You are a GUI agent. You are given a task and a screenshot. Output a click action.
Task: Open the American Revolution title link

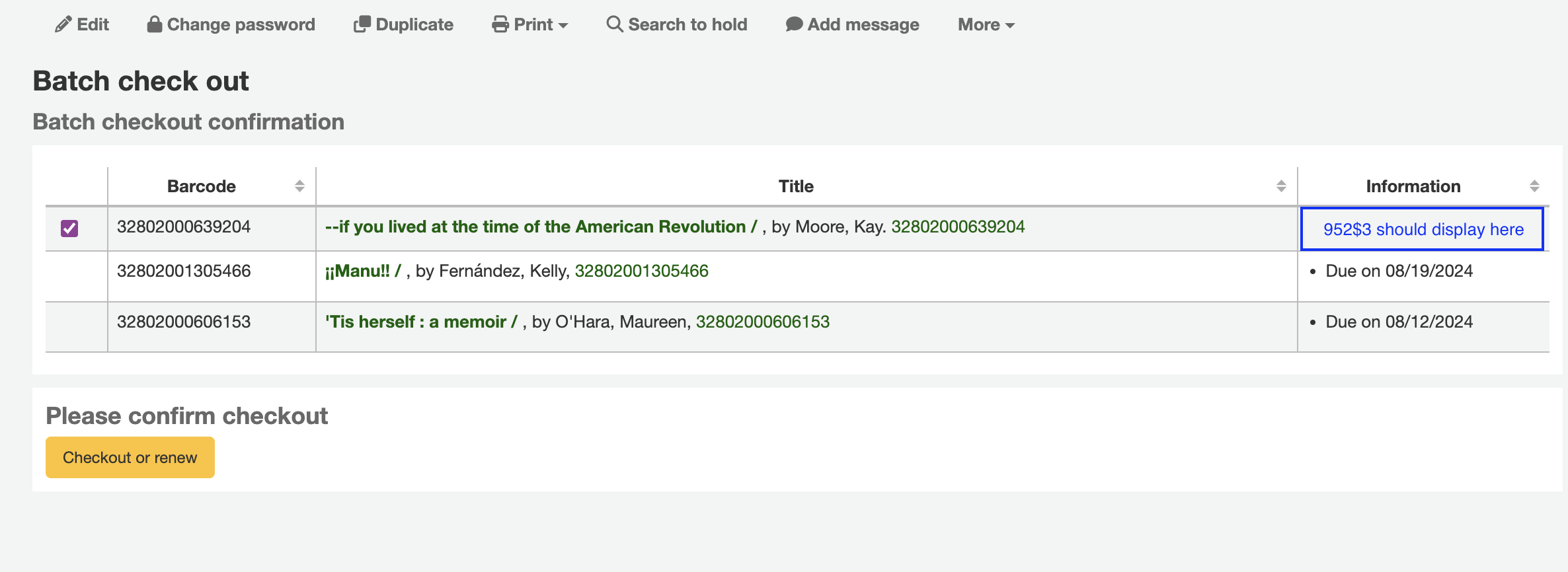coord(540,227)
